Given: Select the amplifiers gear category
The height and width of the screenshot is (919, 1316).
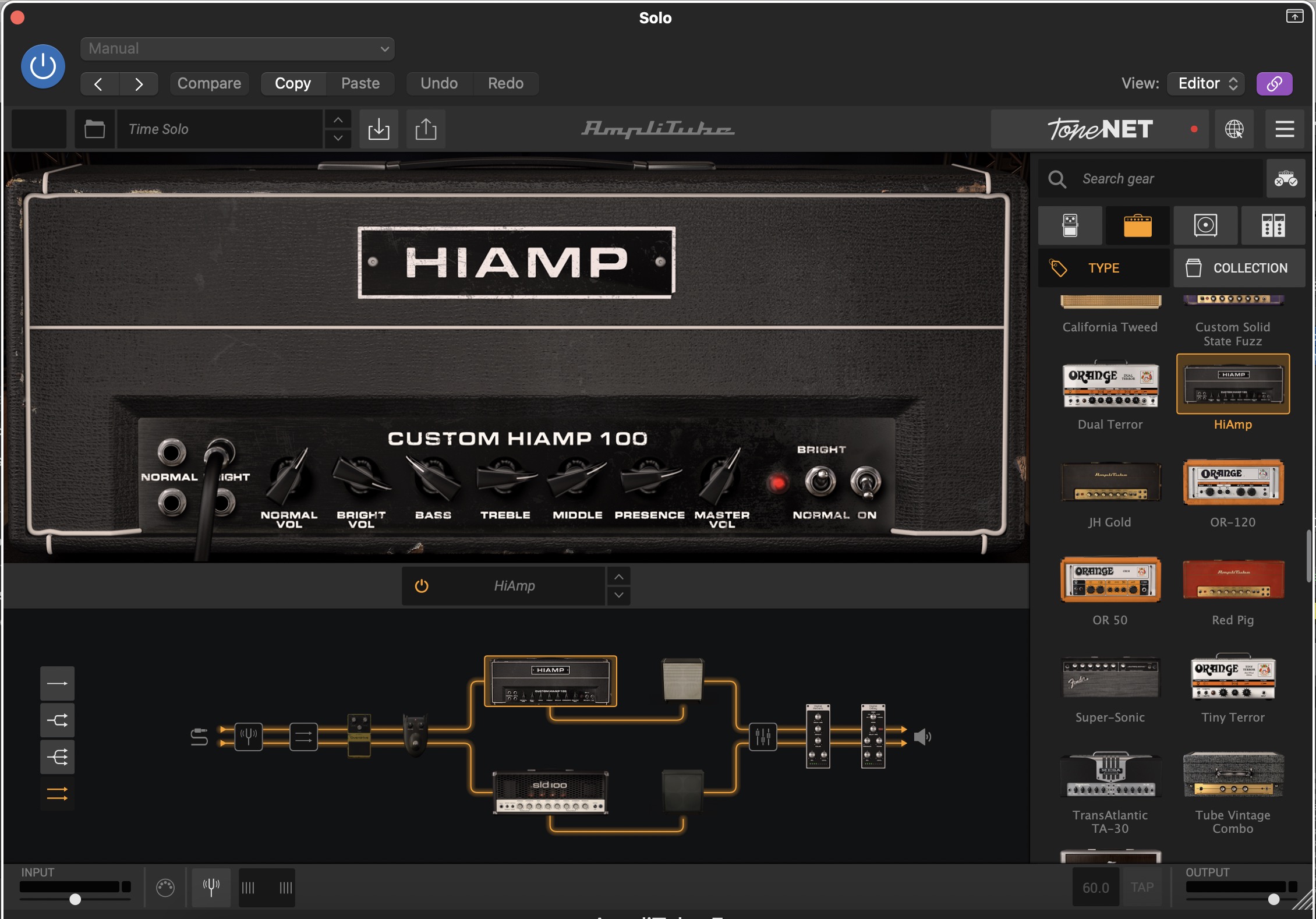Looking at the screenshot, I should (1138, 225).
